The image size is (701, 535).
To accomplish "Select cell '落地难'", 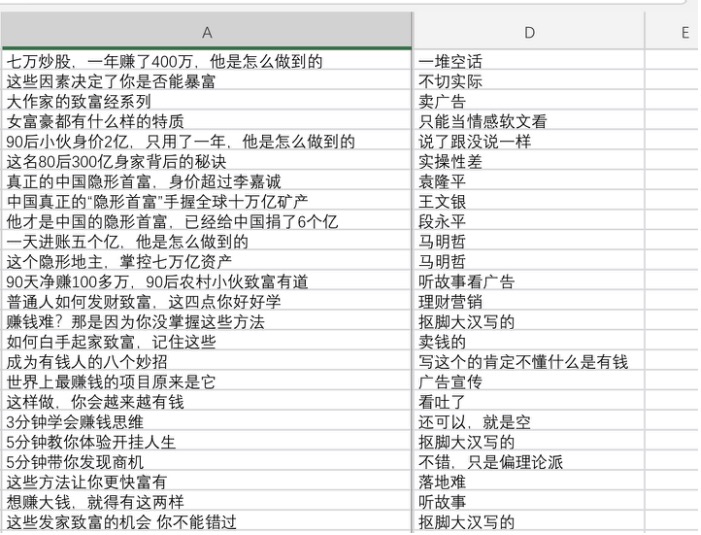I will tap(528, 481).
